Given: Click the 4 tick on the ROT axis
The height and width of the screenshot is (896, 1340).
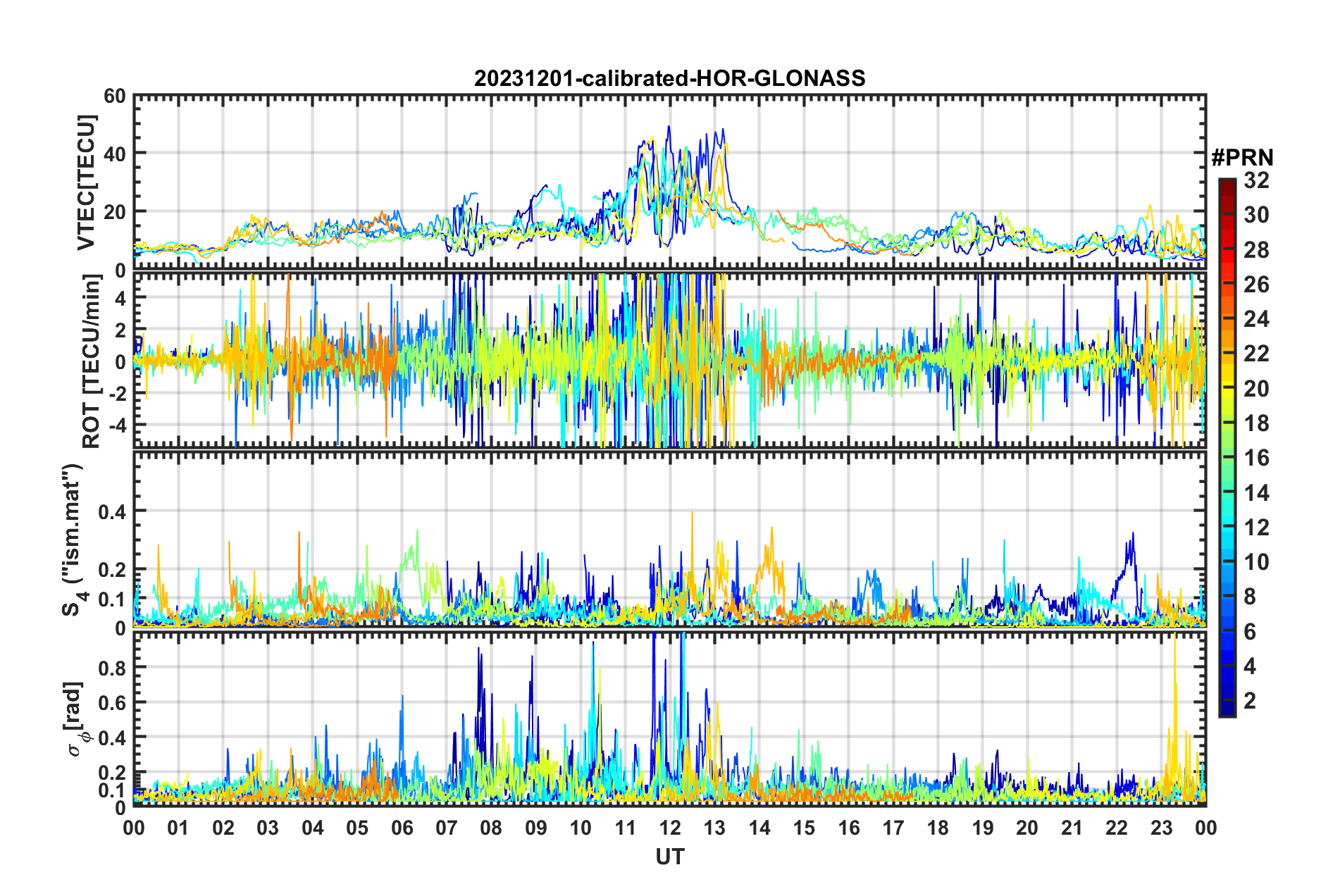Looking at the screenshot, I should coord(120,299).
